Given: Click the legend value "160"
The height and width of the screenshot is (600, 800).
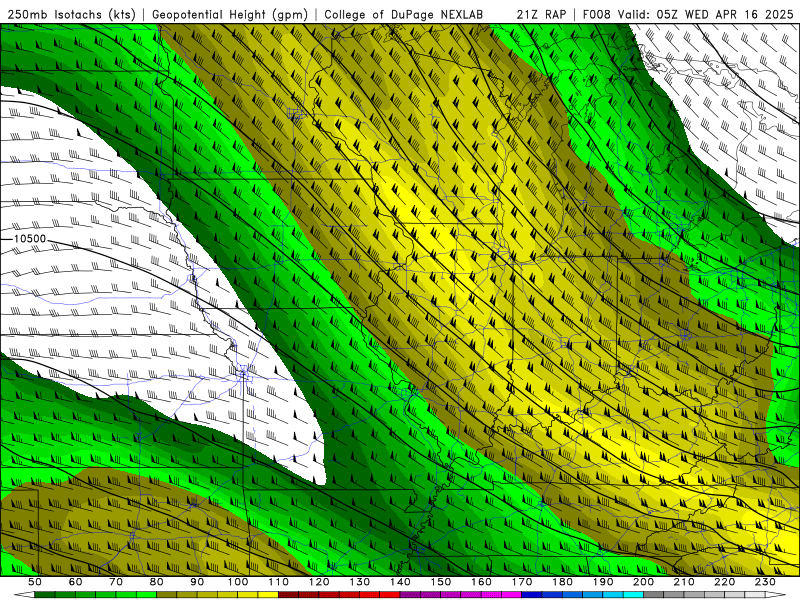Looking at the screenshot, I should click(481, 582).
